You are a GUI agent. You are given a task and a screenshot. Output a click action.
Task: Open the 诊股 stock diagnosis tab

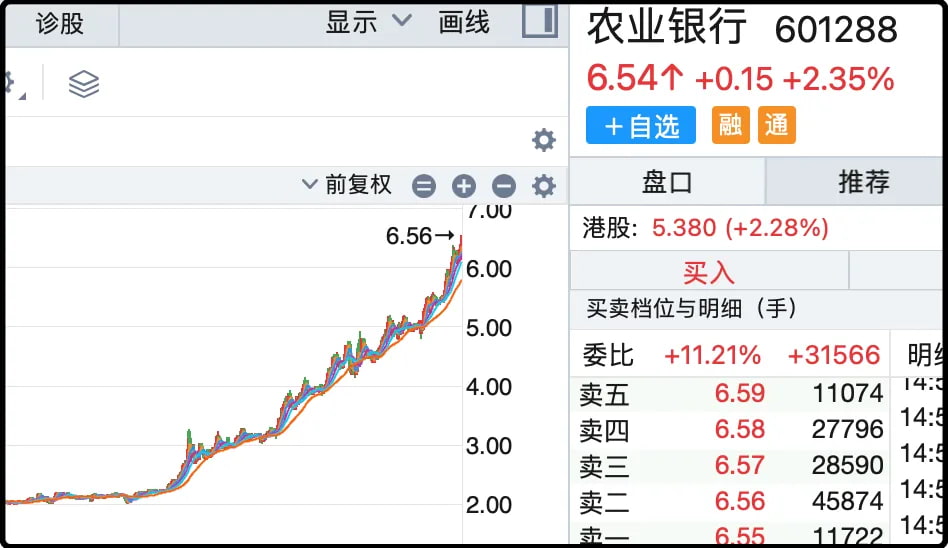pos(59,24)
